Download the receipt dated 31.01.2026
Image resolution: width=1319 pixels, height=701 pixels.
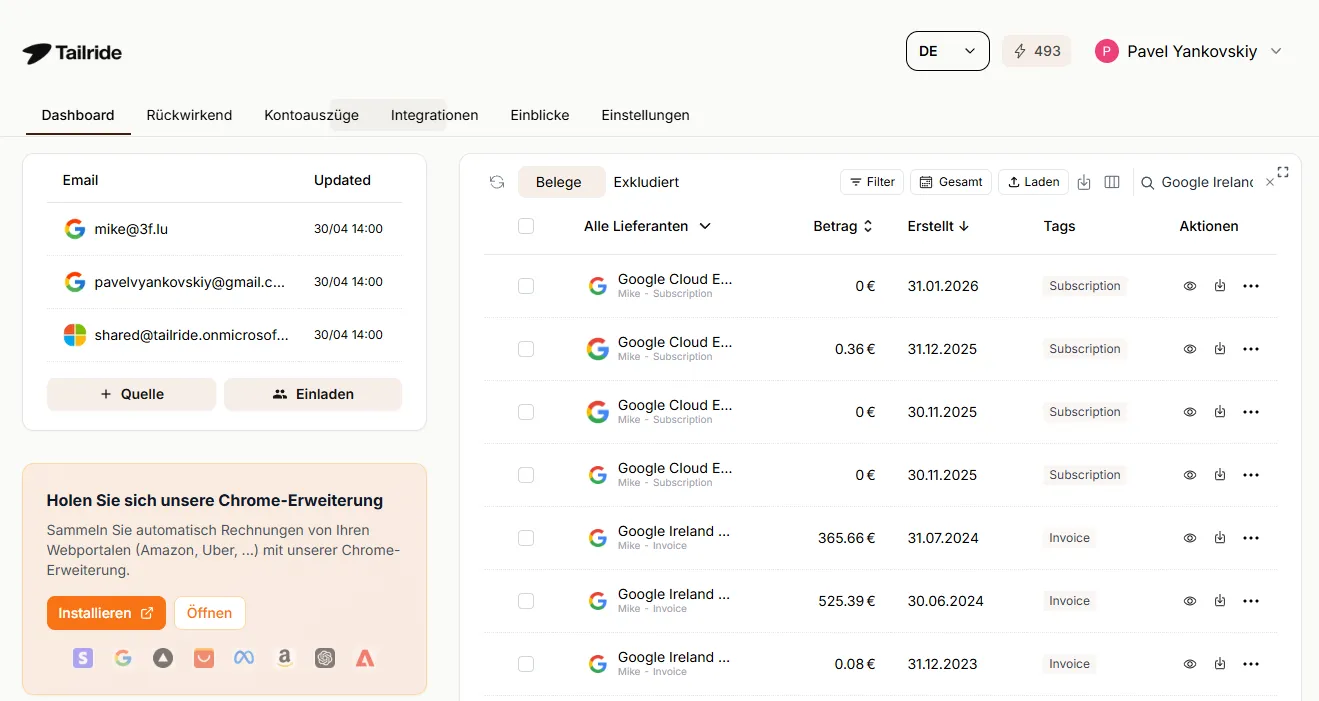click(1220, 286)
